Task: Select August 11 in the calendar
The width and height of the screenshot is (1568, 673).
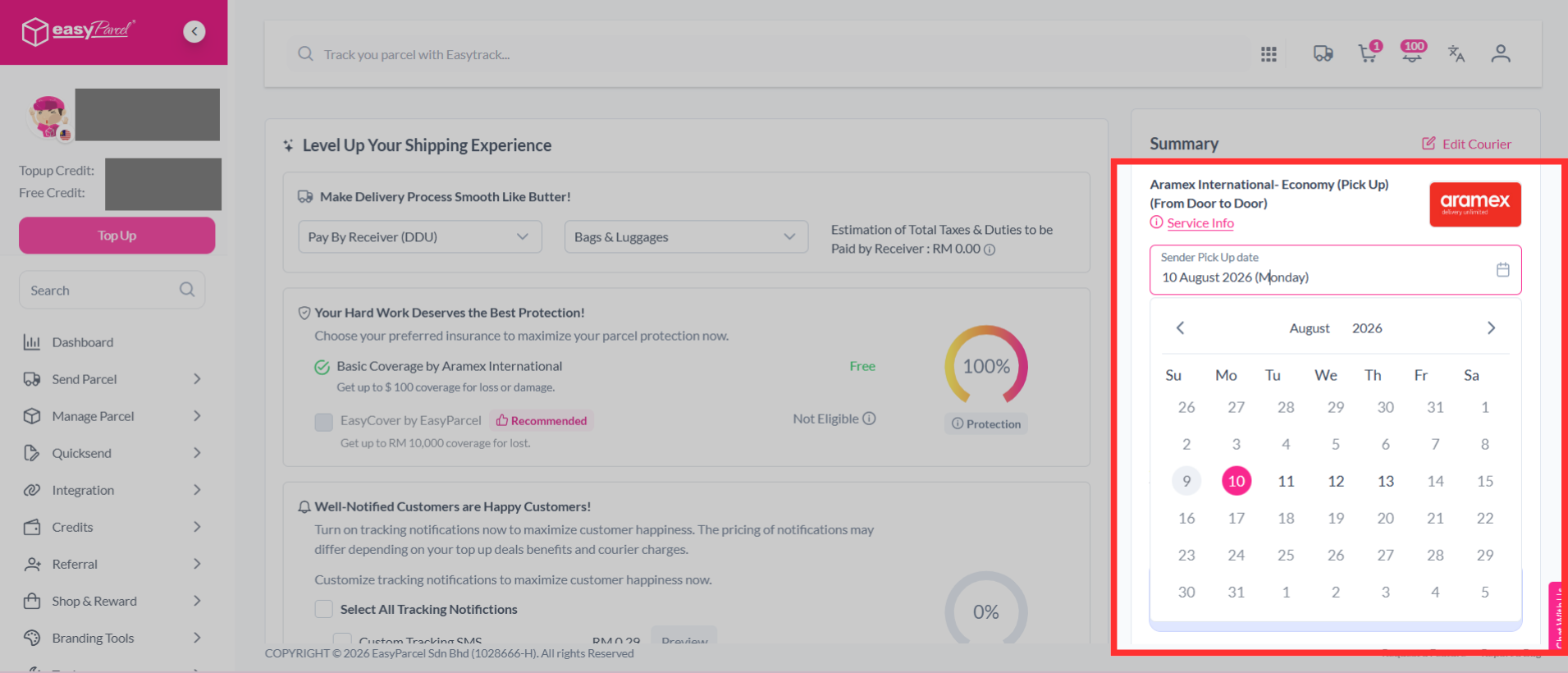Action: point(1286,481)
